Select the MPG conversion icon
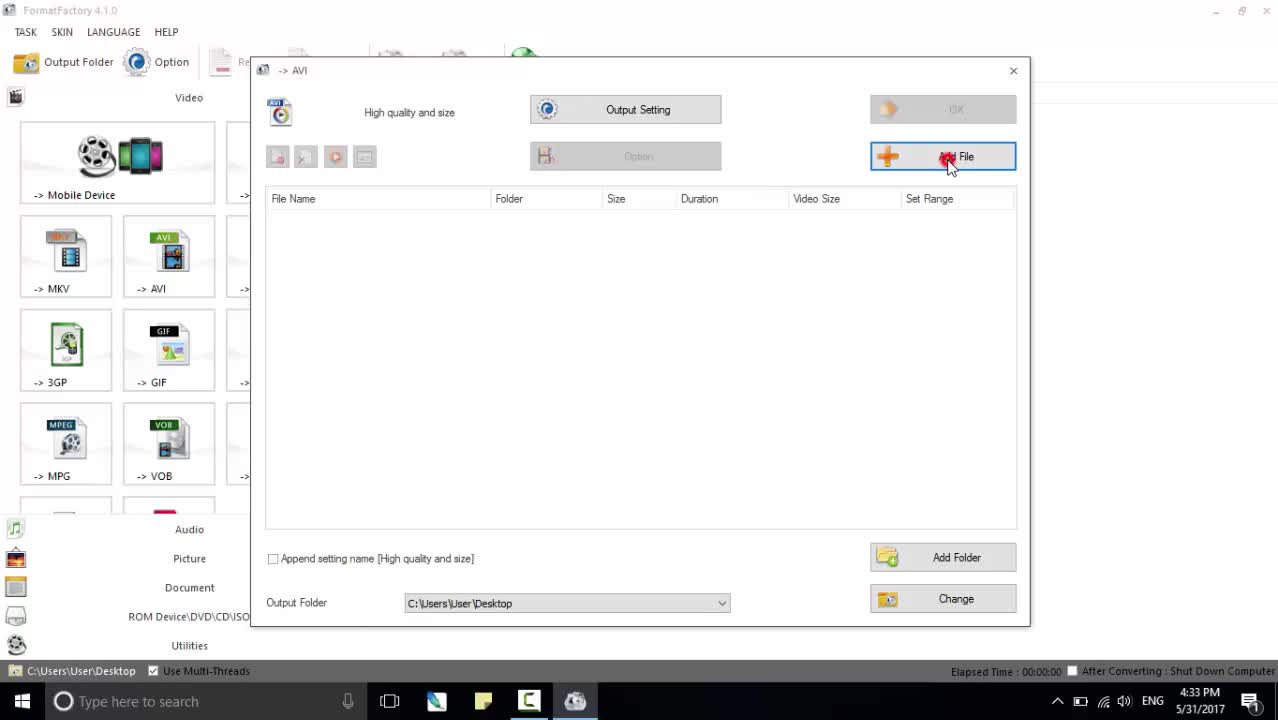This screenshot has height=720, width=1278. [66, 445]
